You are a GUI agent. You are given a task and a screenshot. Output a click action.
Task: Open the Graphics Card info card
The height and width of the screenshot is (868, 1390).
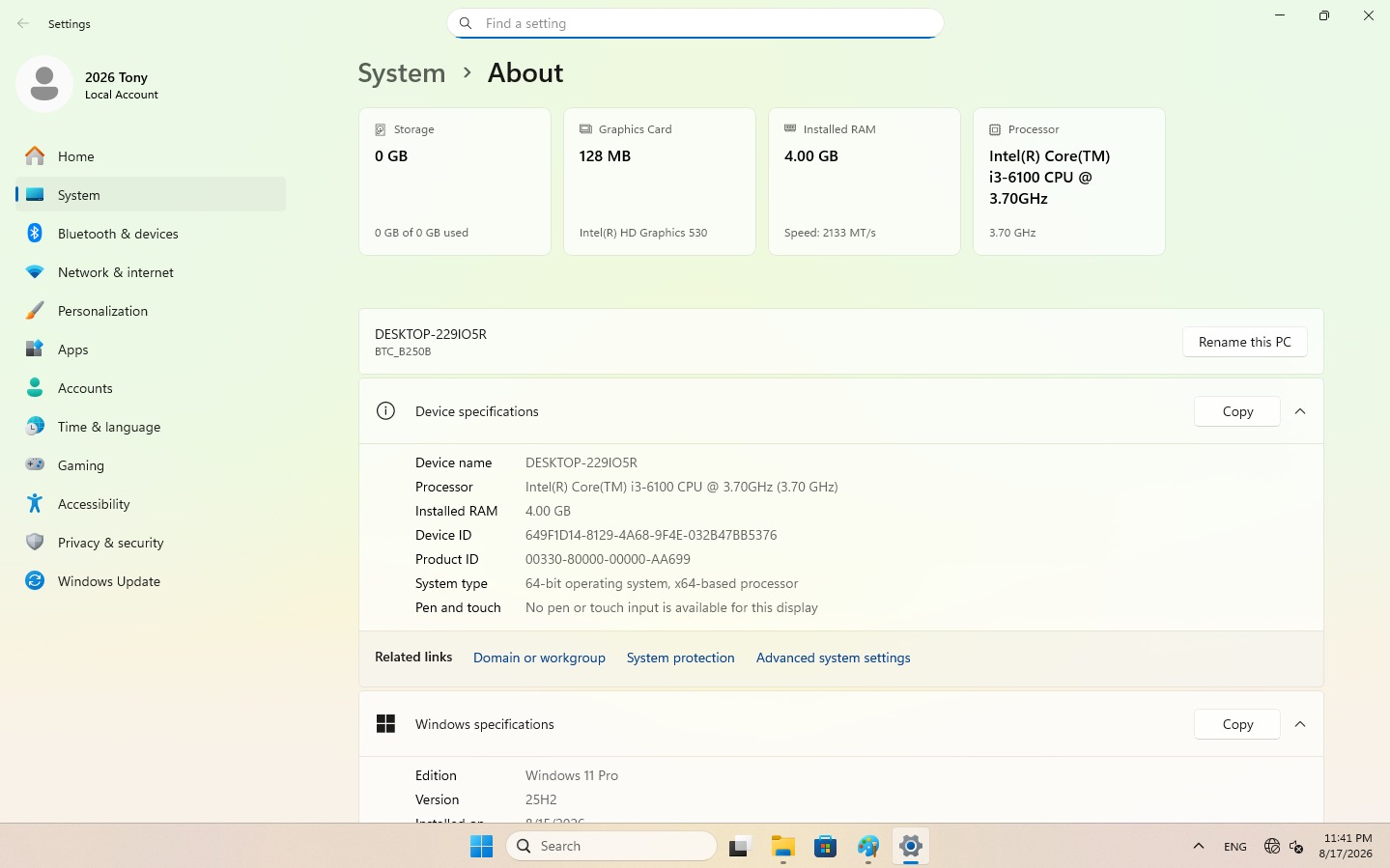coord(660,182)
